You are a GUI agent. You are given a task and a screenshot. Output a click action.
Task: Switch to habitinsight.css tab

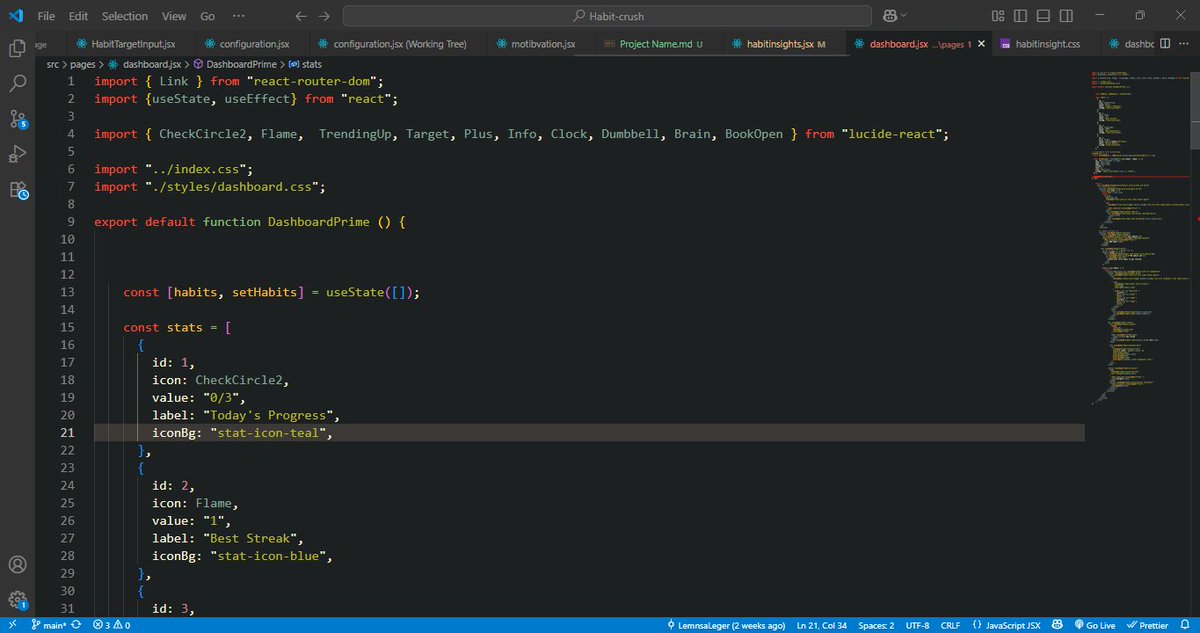[x=1048, y=44]
